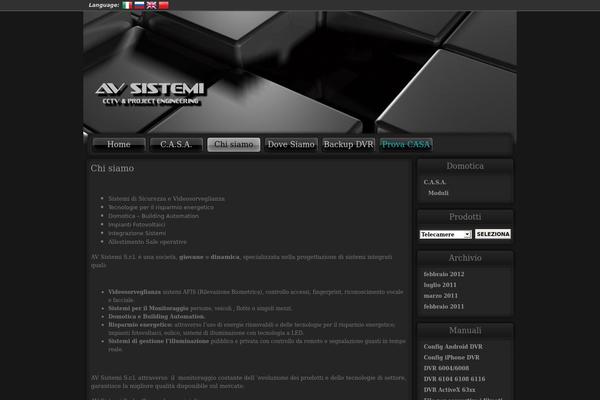Click the 'Integrazione Sistemi' list item
600x400 pixels.
point(137,233)
